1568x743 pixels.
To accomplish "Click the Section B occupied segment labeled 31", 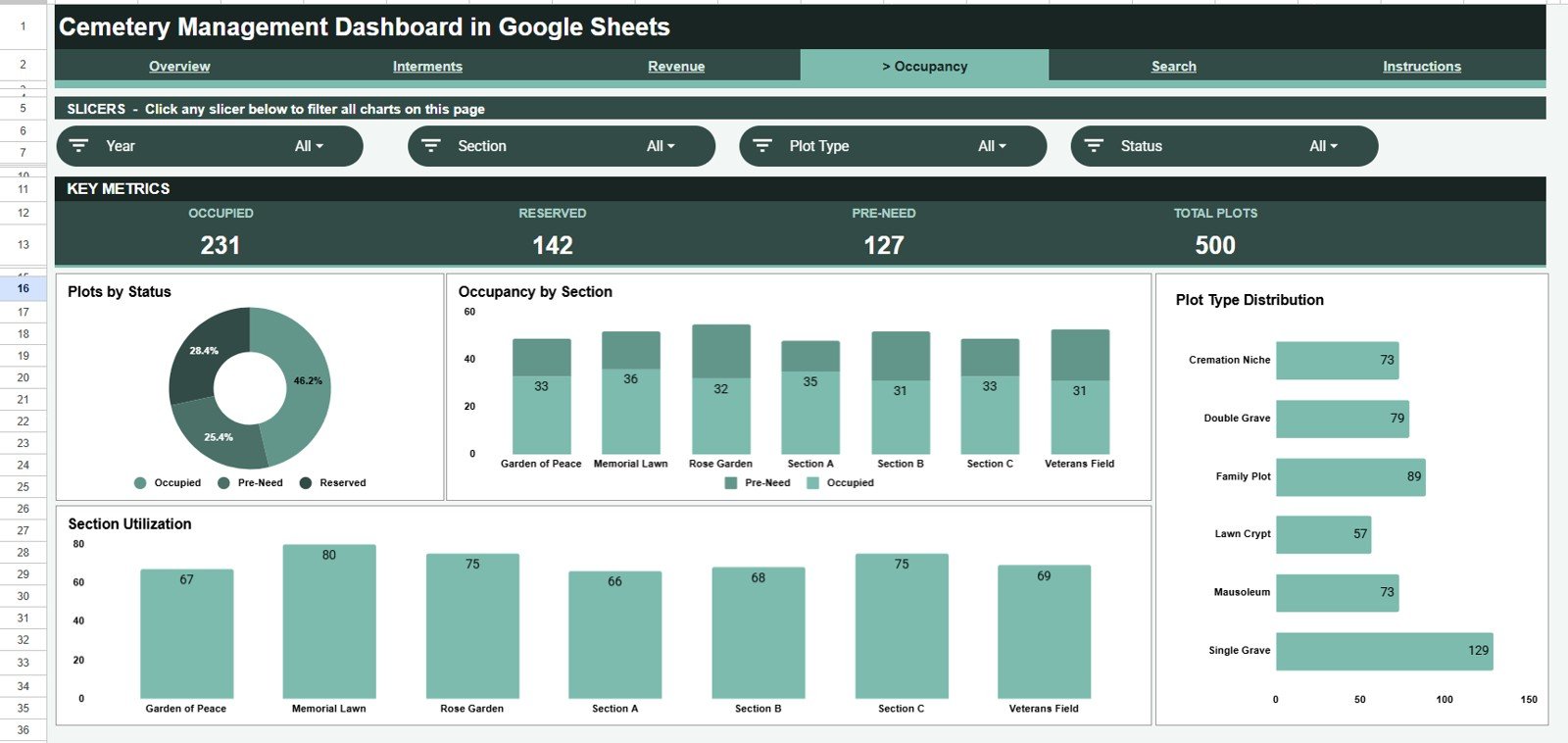I will [901, 418].
